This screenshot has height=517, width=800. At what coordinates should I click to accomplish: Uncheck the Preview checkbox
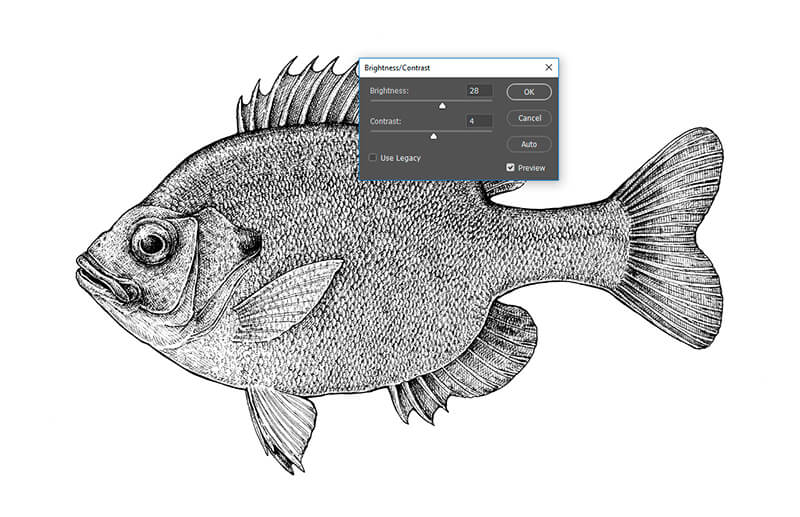point(510,167)
